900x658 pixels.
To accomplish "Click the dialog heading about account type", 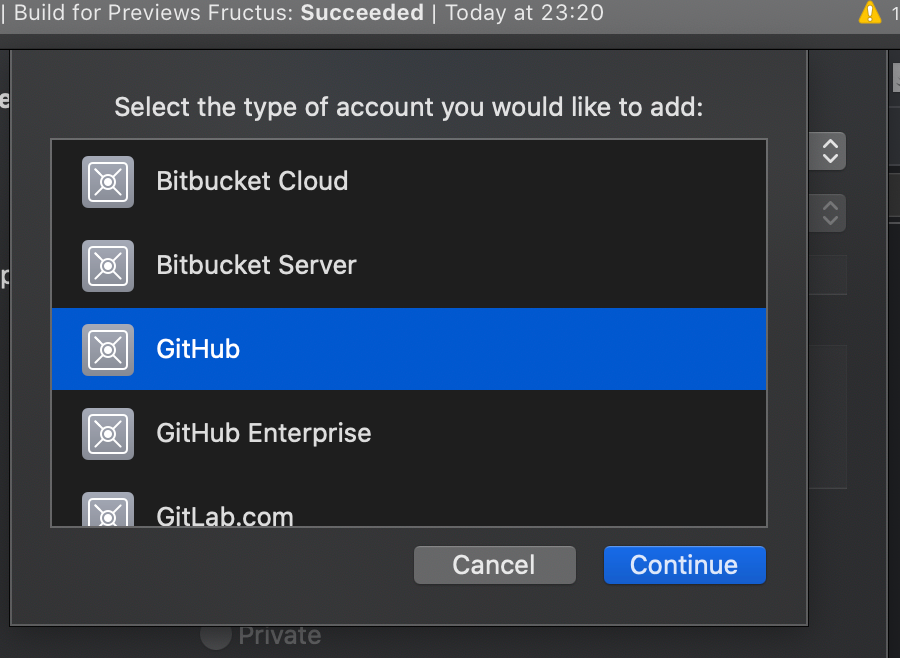I will [409, 107].
